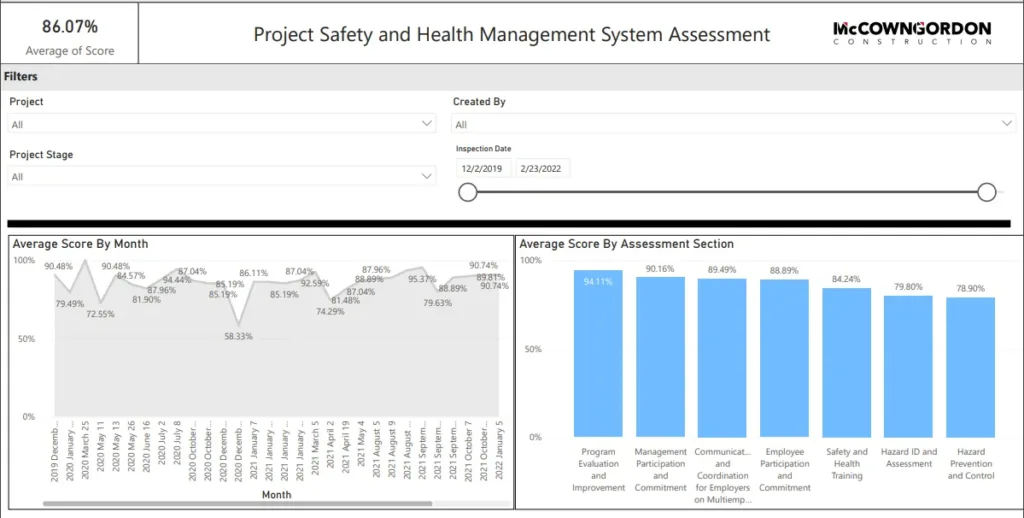
Task: Click the 2021 October 7 axis label
Action: [468, 451]
